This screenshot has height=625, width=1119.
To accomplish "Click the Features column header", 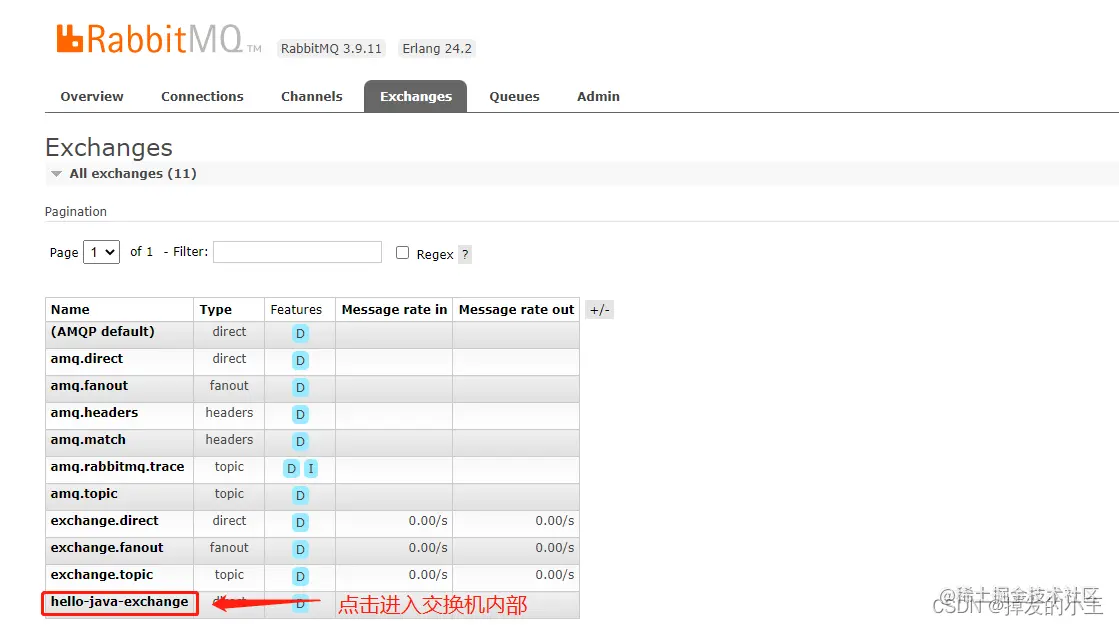I will (x=296, y=310).
